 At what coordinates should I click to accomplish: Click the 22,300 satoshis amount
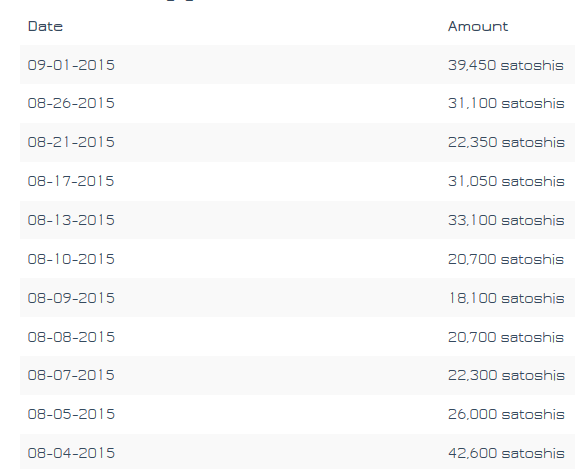(506, 375)
